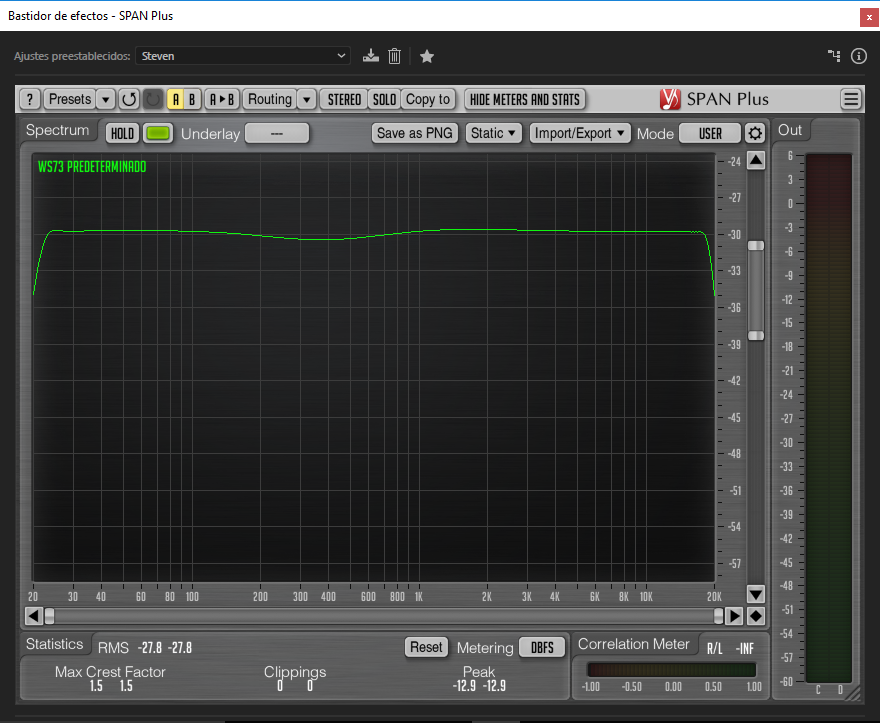Open the Routing menu
Viewport: 880px width, 723px height.
[x=270, y=99]
